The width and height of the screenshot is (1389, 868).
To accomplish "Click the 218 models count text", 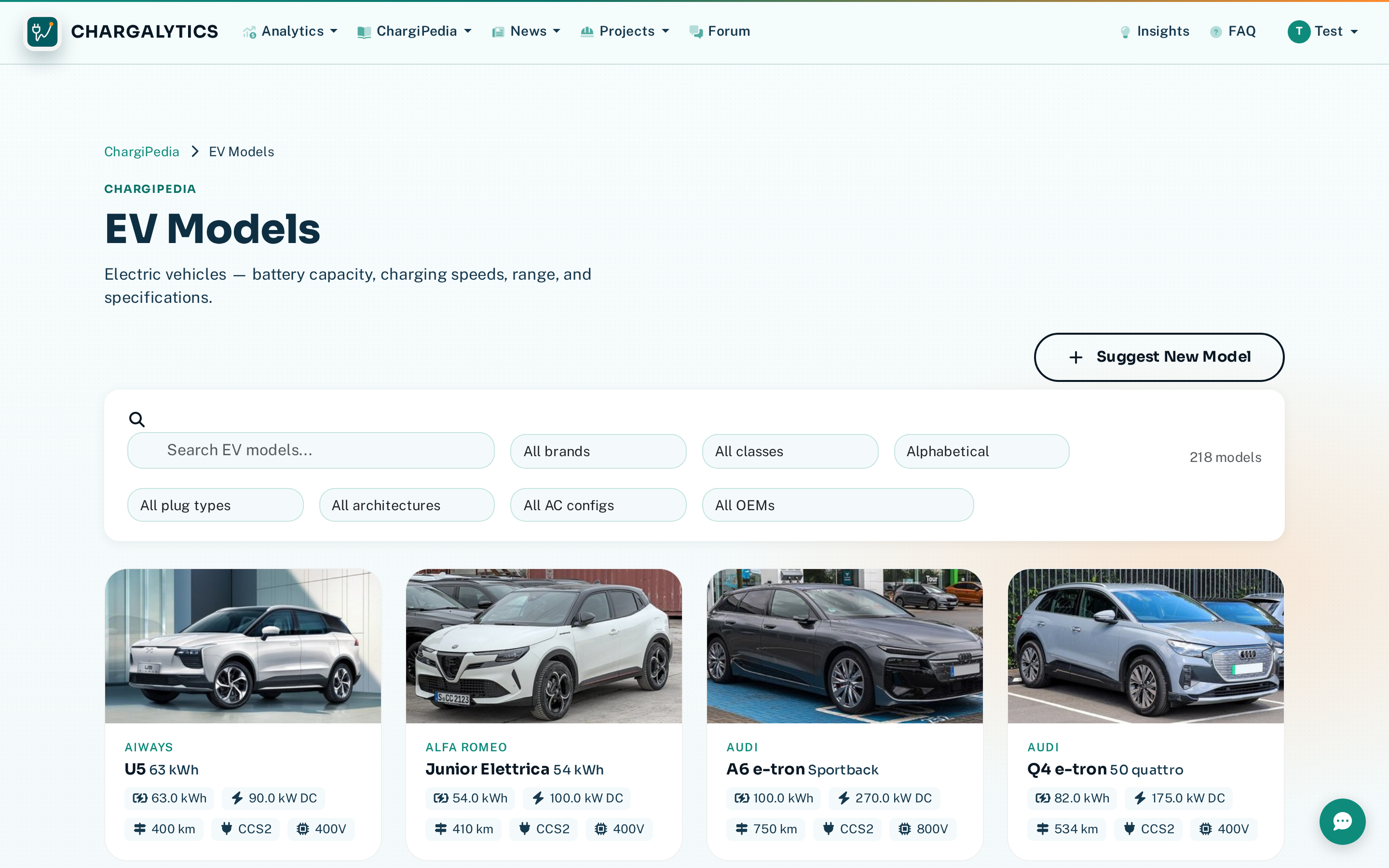I will [x=1225, y=458].
